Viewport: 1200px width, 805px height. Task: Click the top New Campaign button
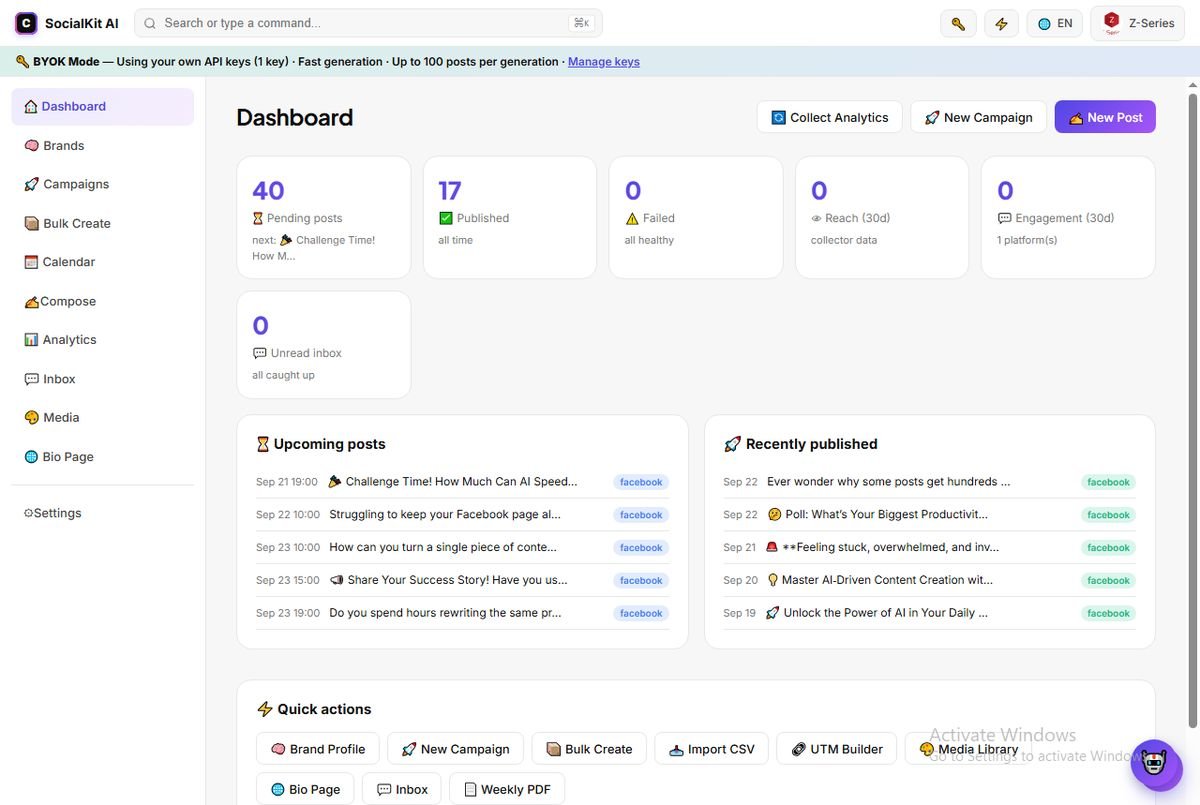(978, 117)
